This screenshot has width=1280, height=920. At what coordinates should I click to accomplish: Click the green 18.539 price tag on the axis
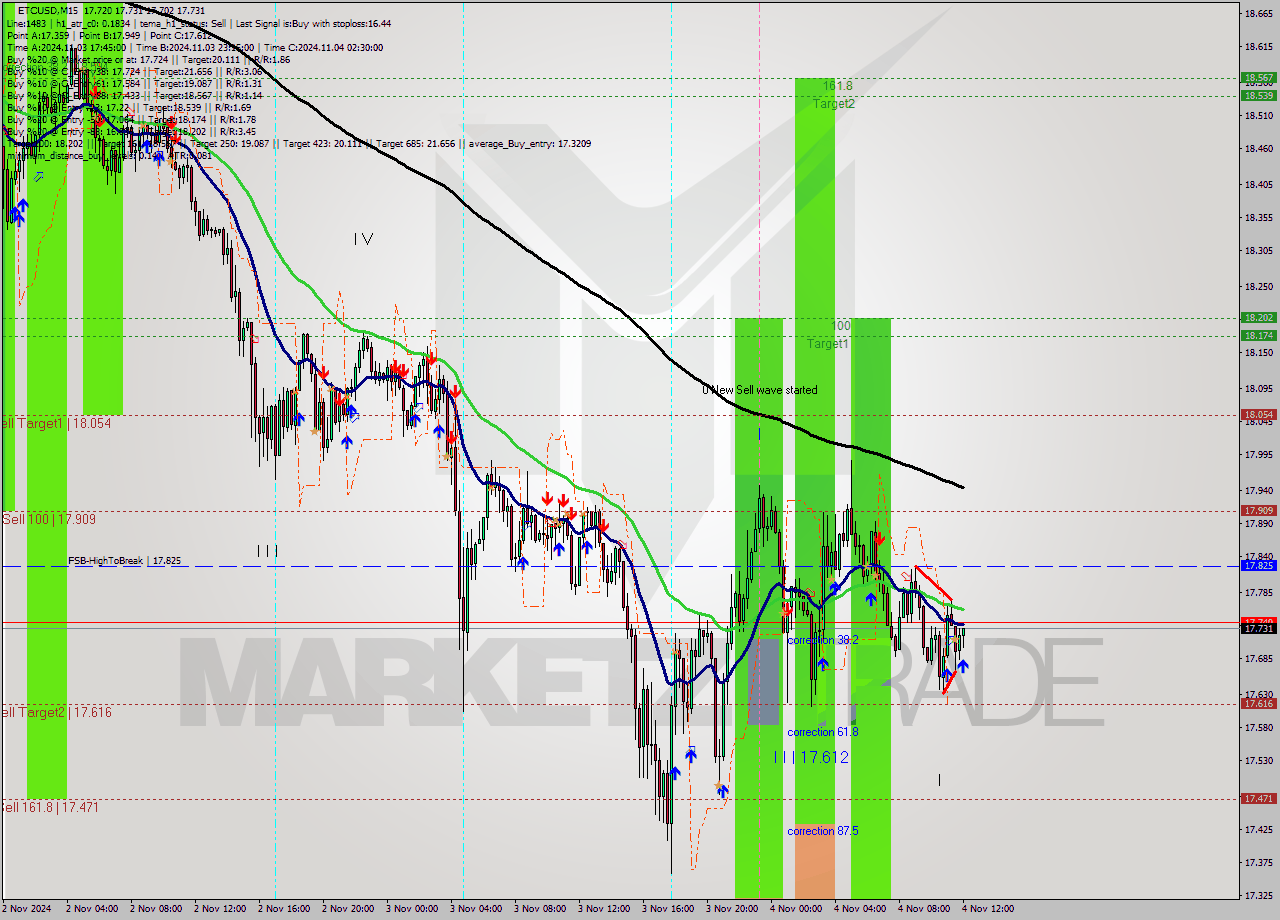(1258, 95)
